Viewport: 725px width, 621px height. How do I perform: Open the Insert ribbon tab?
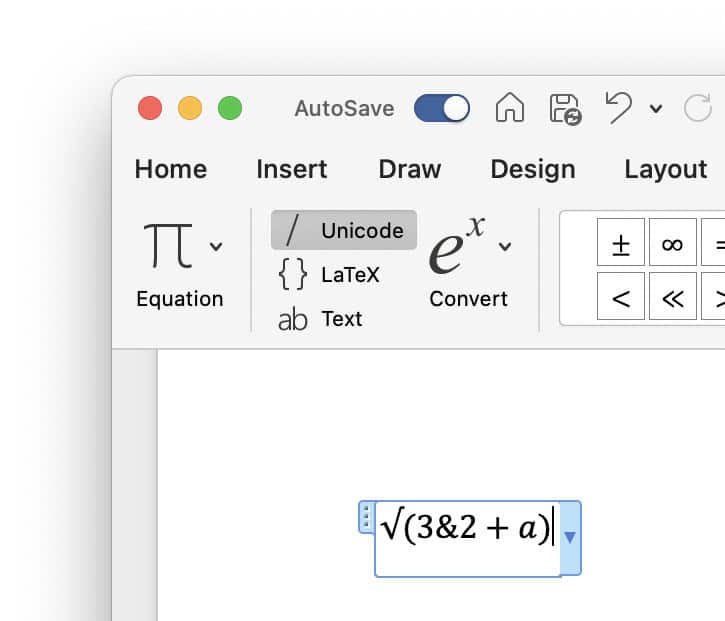tap(292, 169)
